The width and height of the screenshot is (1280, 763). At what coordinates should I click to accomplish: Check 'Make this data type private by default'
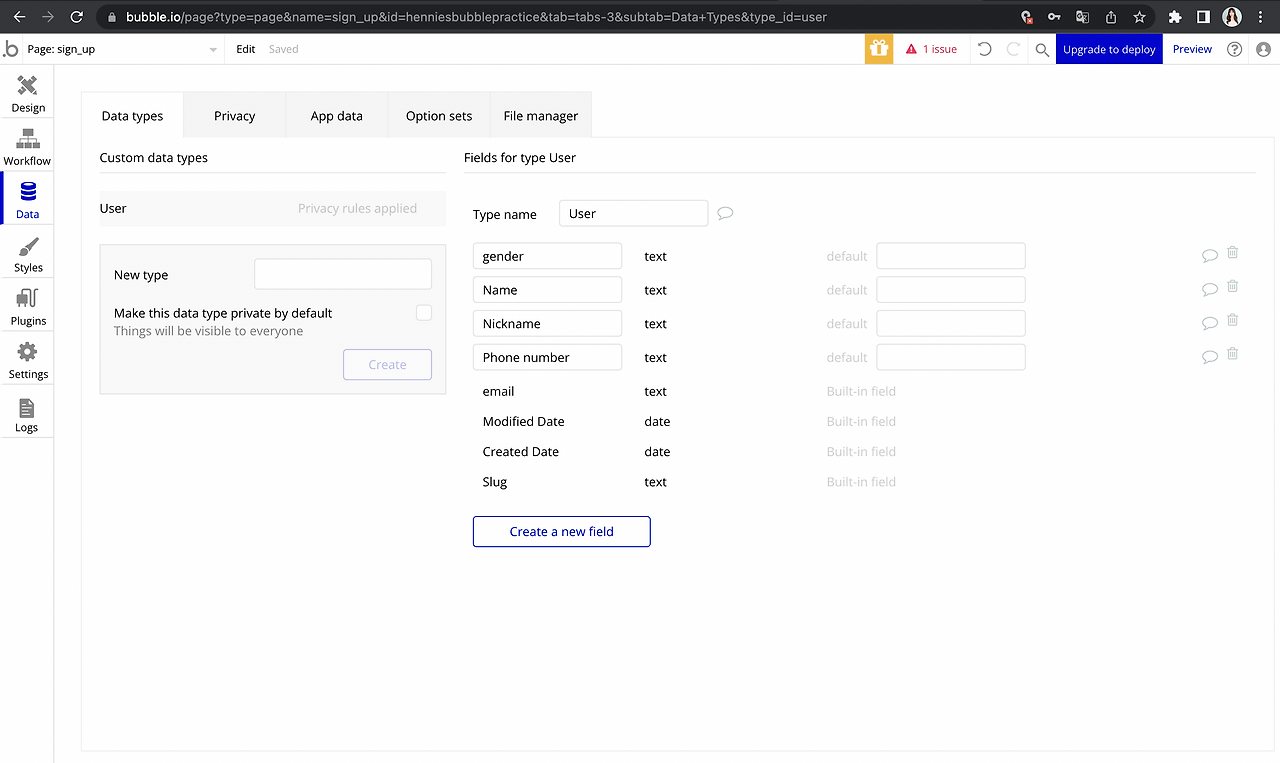tap(424, 313)
